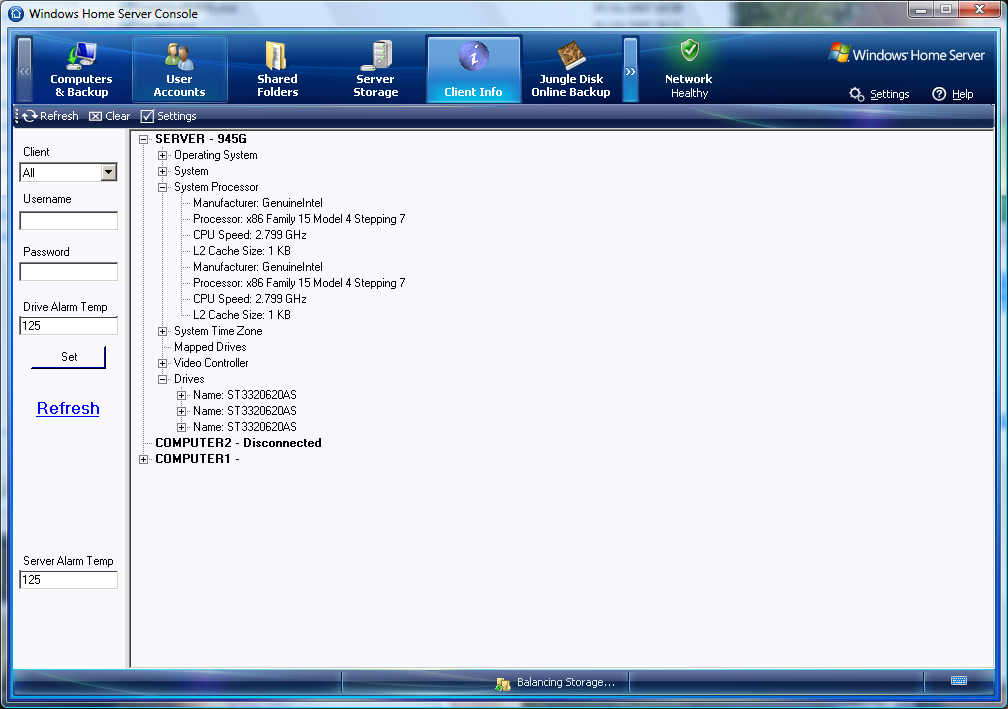1008x709 pixels.
Task: Expand the COMPUTER1 node
Action: (x=144, y=459)
